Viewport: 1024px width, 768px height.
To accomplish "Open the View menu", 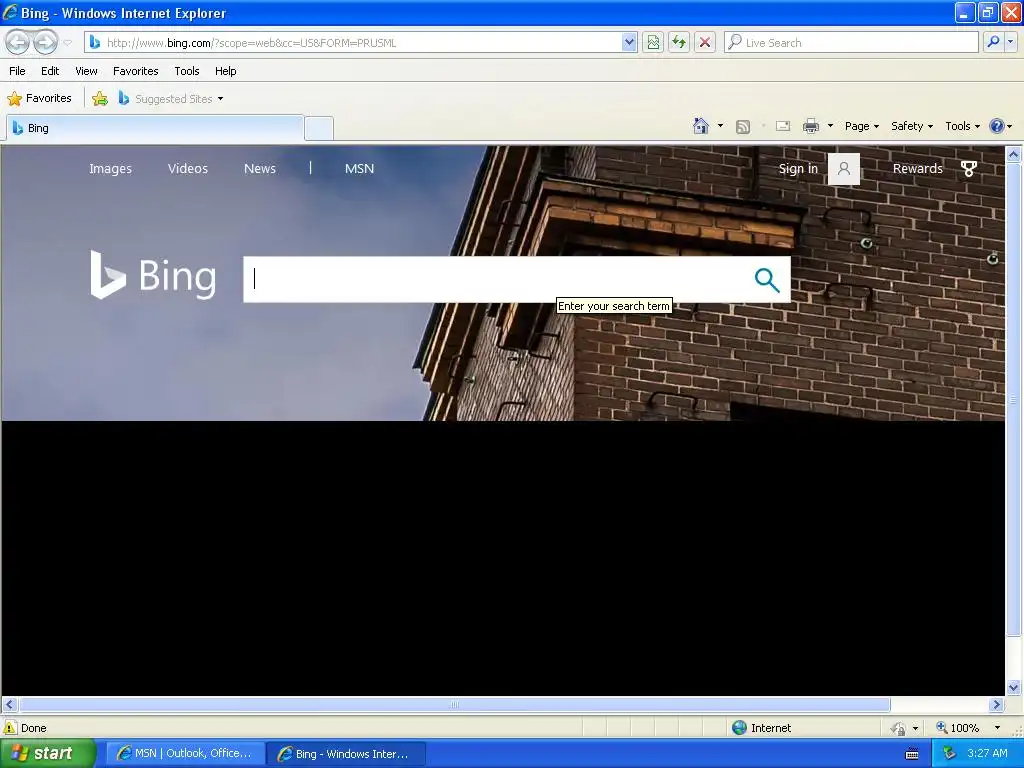I will (x=86, y=71).
